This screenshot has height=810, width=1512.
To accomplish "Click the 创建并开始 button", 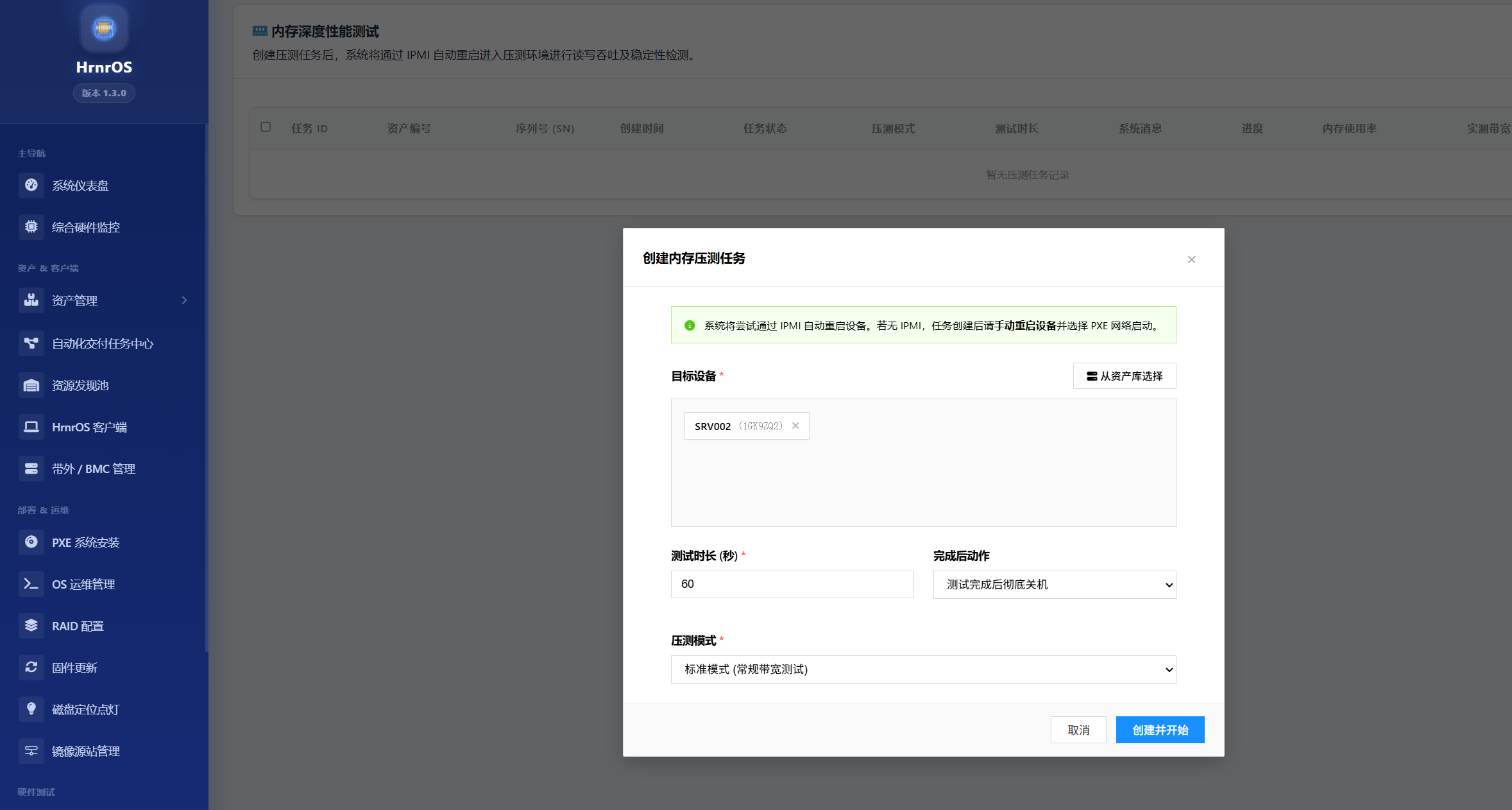I will pos(1160,730).
